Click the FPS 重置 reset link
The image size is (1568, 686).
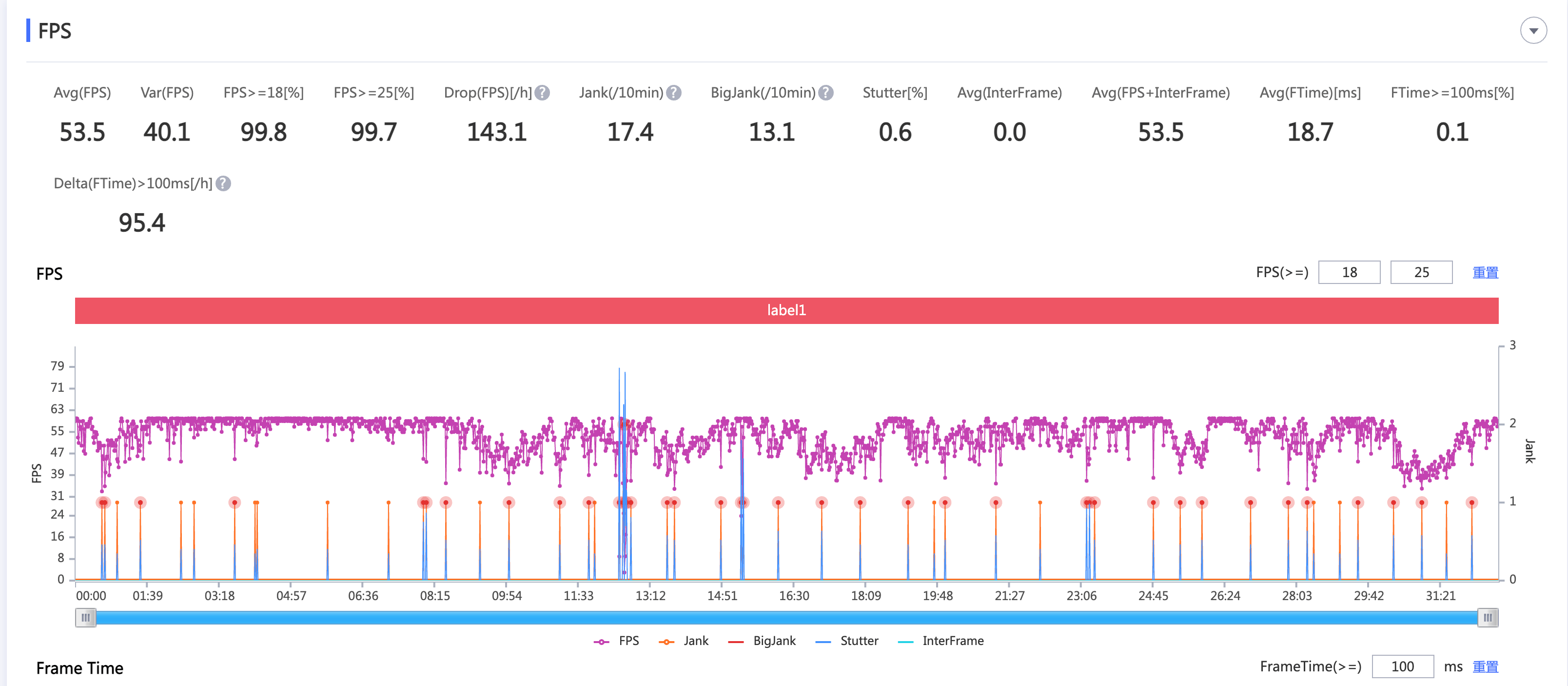(x=1485, y=272)
